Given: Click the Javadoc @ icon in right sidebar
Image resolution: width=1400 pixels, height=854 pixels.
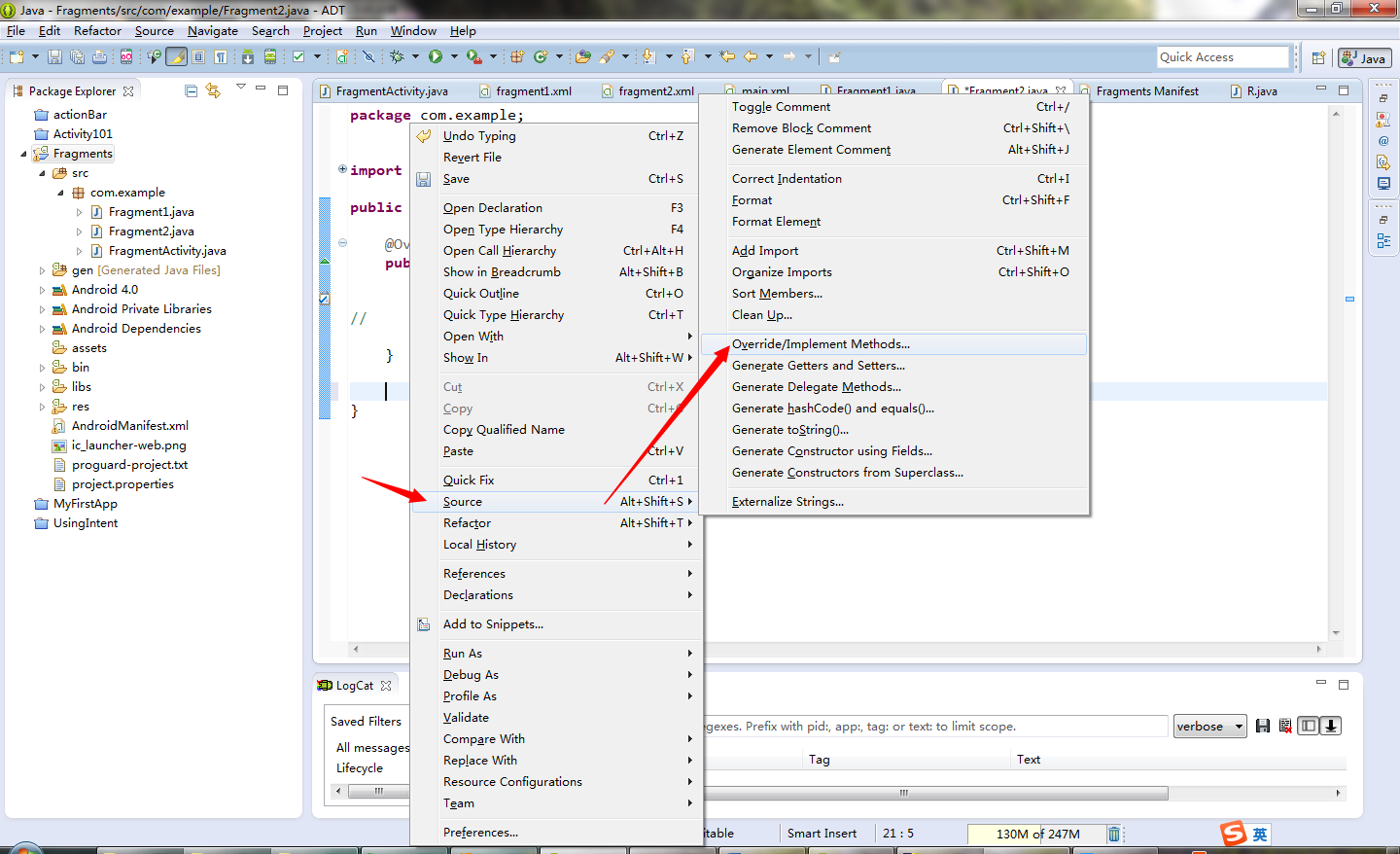Looking at the screenshot, I should coord(1383,141).
